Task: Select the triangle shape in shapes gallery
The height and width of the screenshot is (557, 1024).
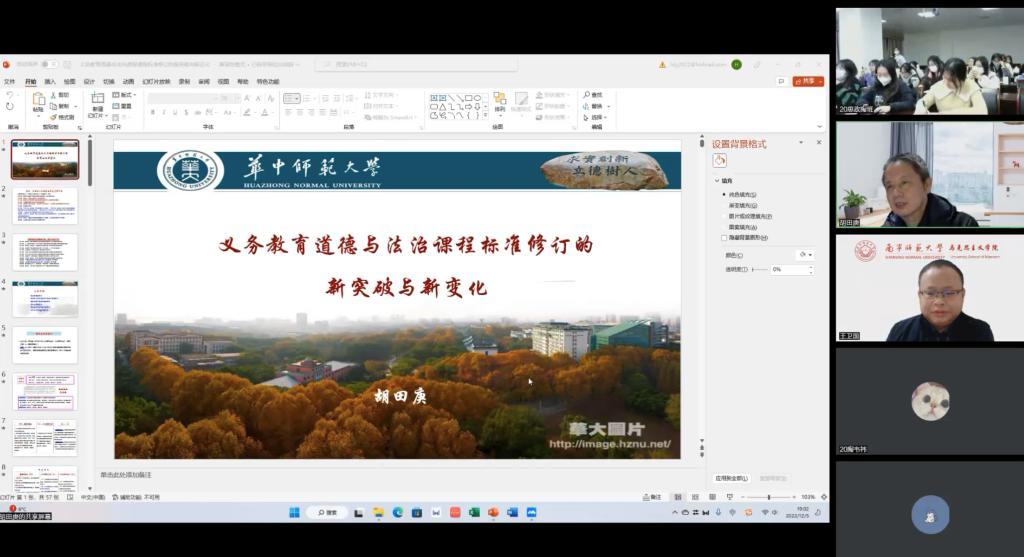Action: tap(443, 106)
